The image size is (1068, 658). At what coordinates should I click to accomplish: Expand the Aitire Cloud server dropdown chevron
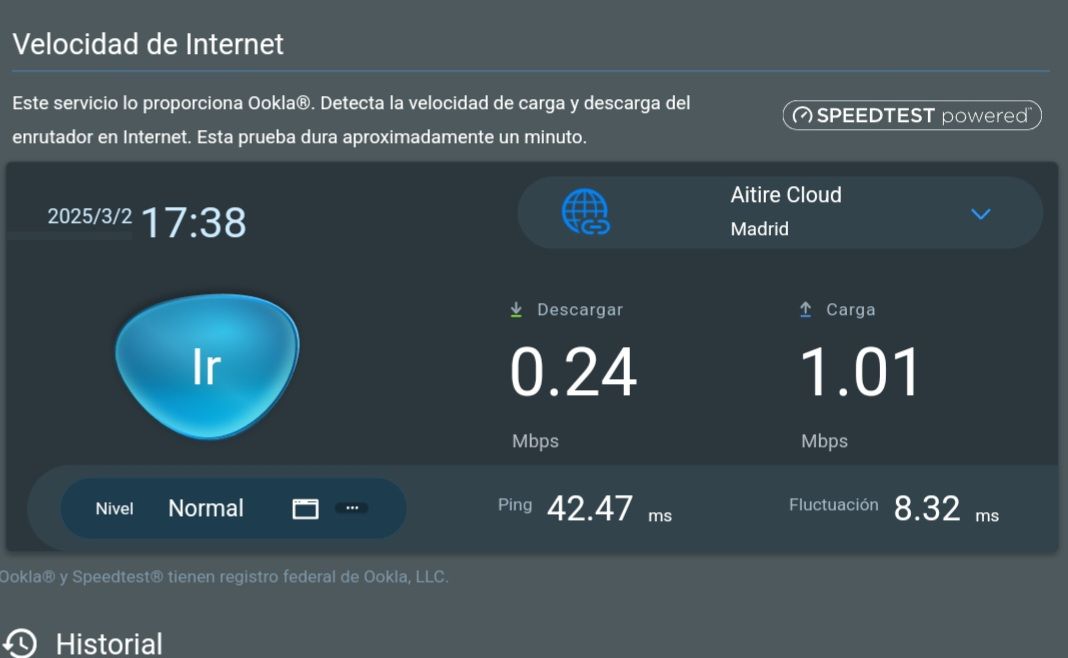coord(981,214)
